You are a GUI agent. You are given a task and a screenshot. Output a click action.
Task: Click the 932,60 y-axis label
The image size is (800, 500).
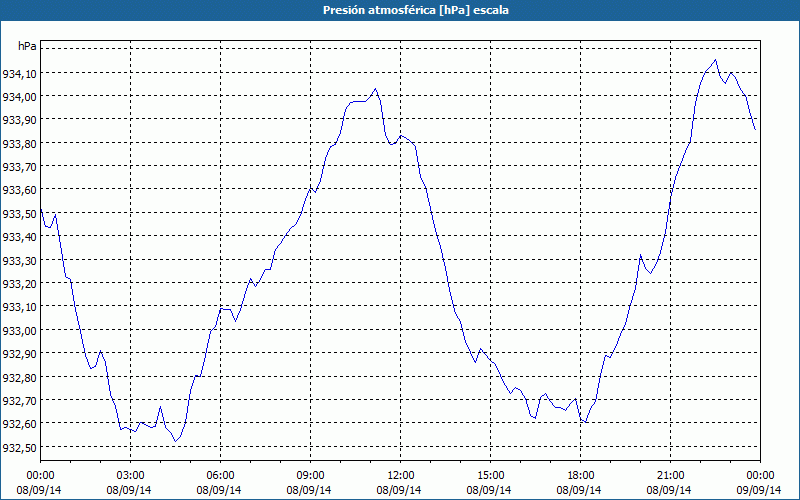19,424
